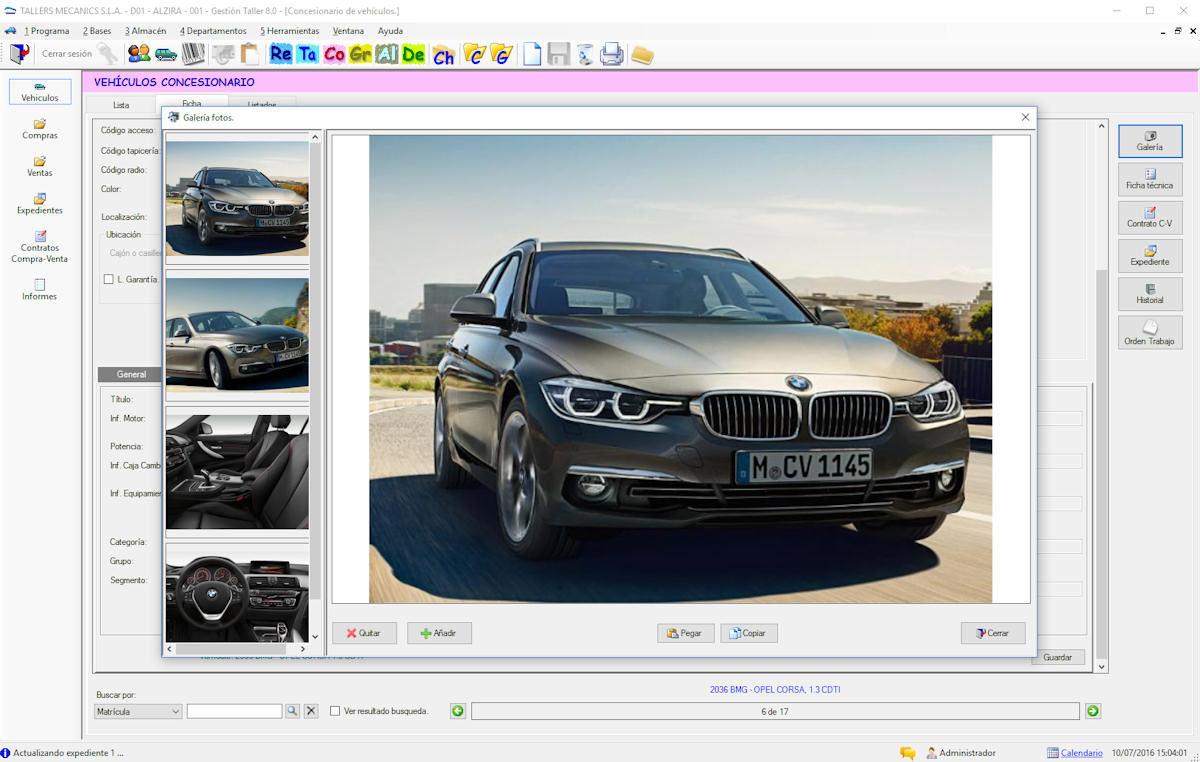This screenshot has width=1200, height=762.
Task: Open the 'Ayuda' menu
Action: [x=390, y=31]
